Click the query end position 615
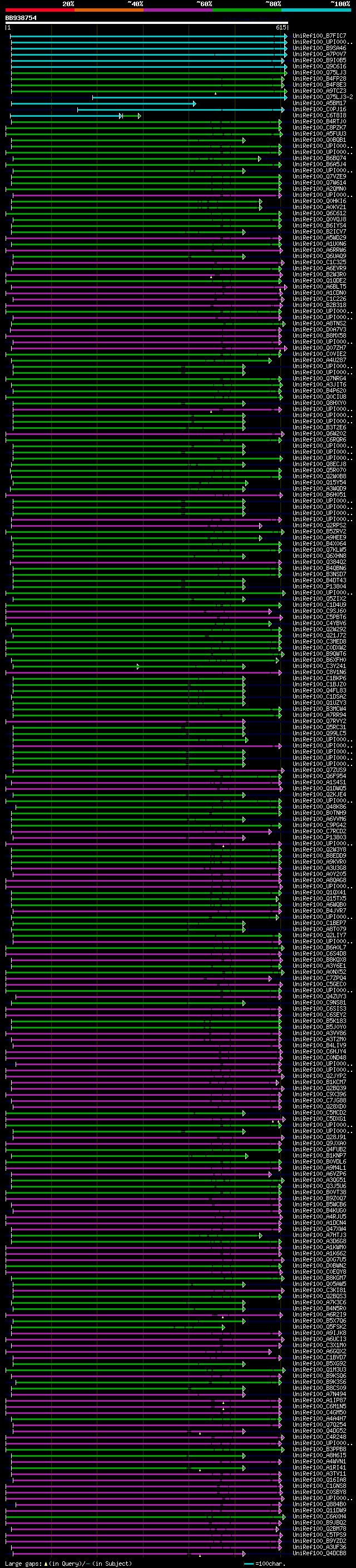 tap(280, 28)
